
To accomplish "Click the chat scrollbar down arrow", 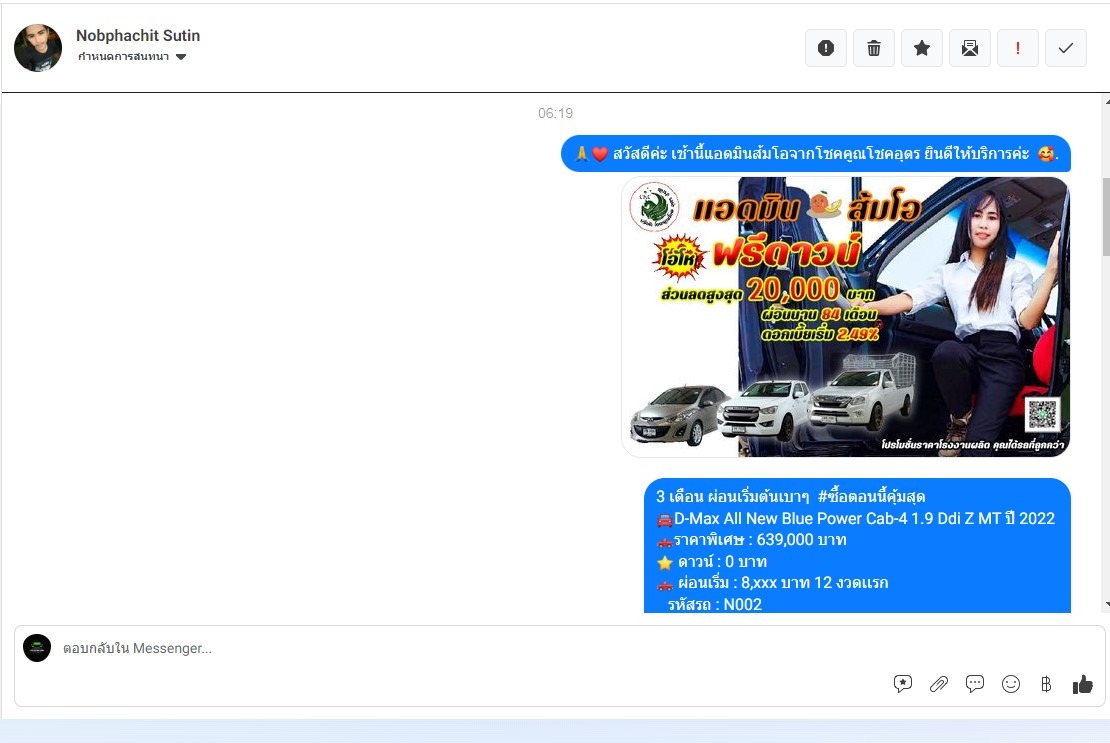I will [1105, 605].
